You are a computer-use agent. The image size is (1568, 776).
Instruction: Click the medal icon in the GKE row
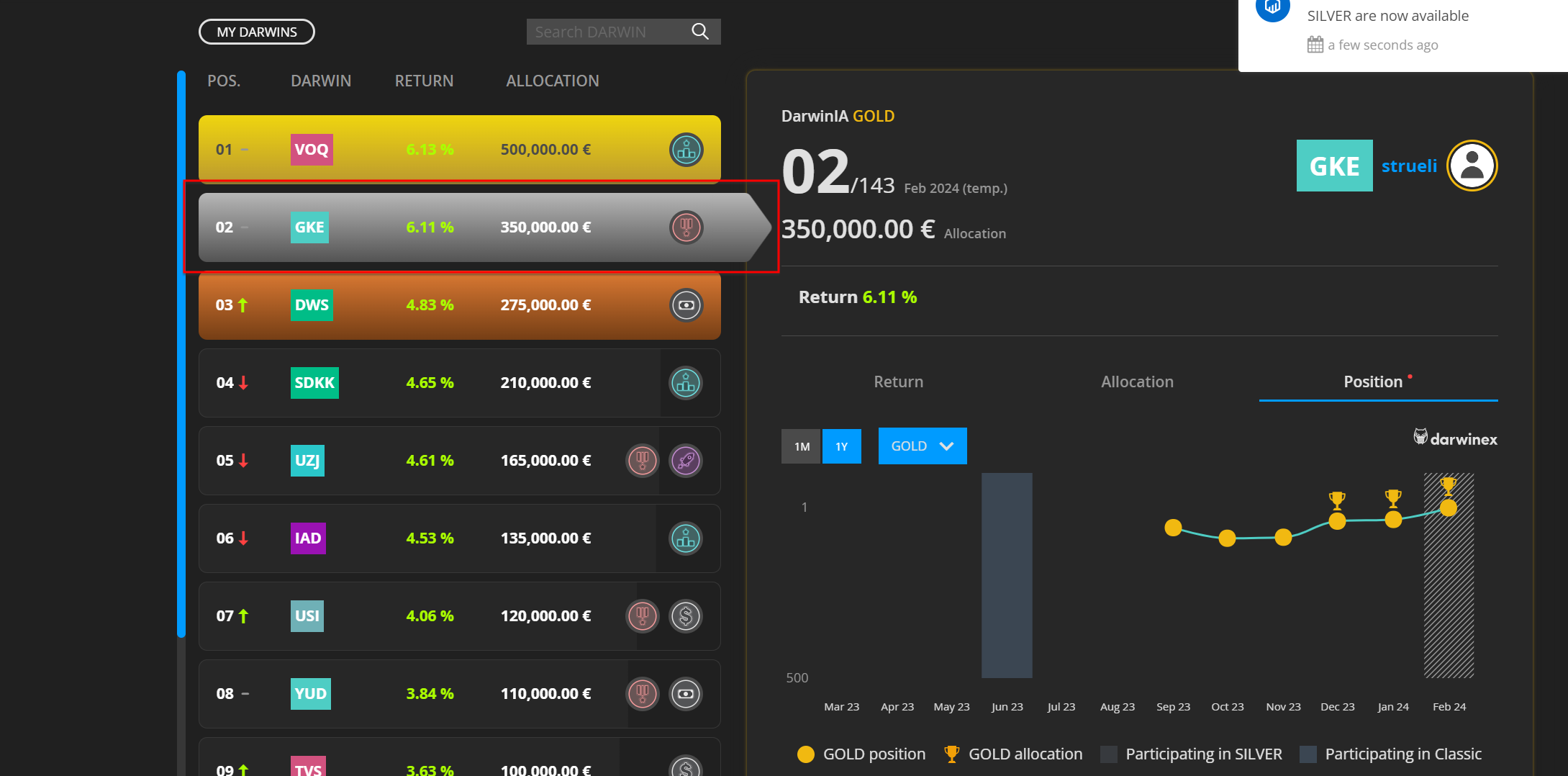point(686,227)
